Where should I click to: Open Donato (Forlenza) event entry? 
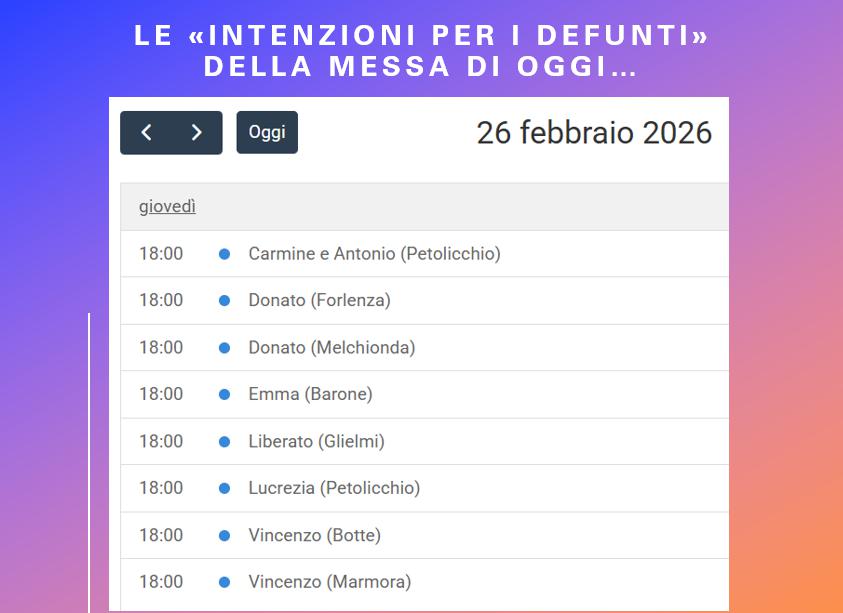(x=319, y=300)
